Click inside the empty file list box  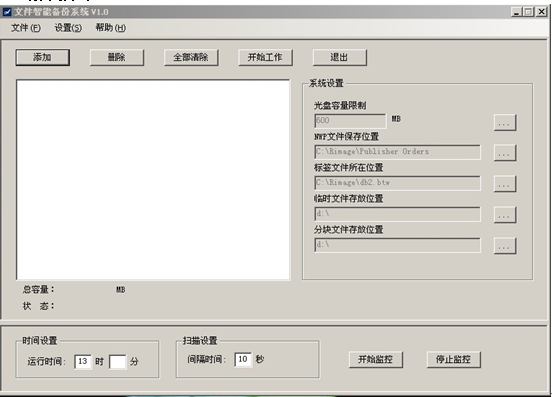(153, 179)
